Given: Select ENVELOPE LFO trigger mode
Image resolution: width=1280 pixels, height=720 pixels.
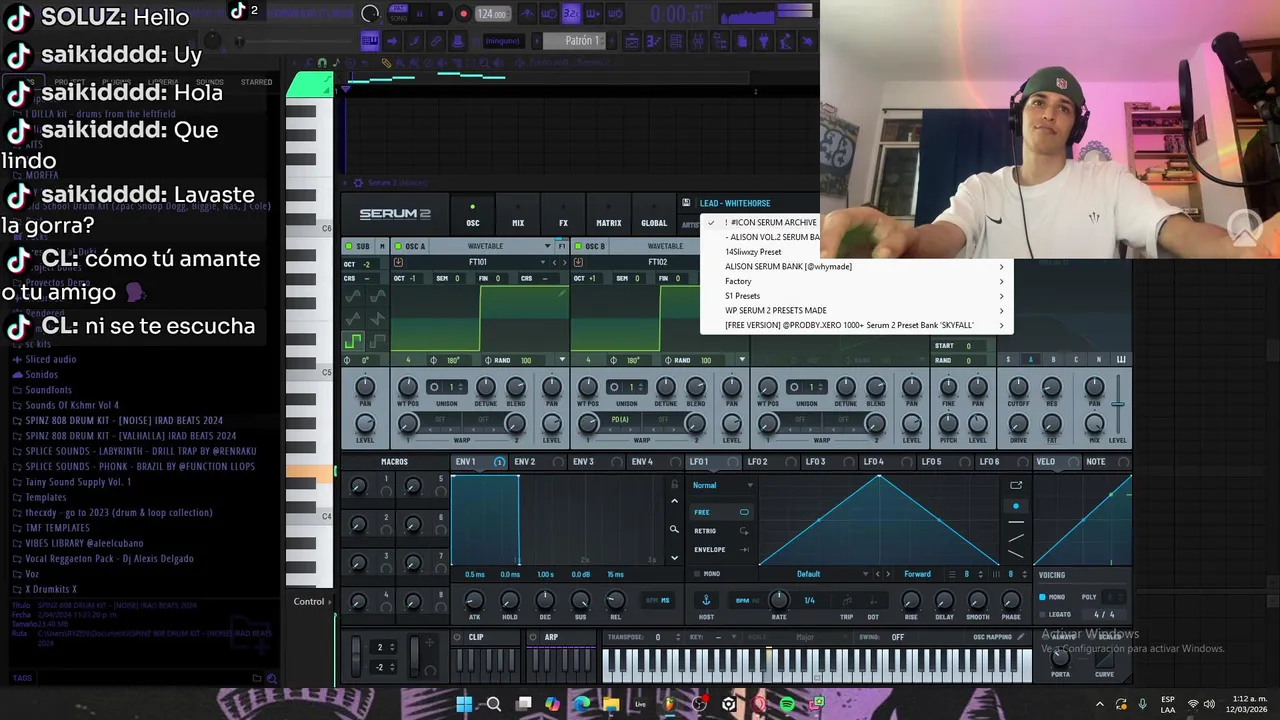Looking at the screenshot, I should 720,550.
